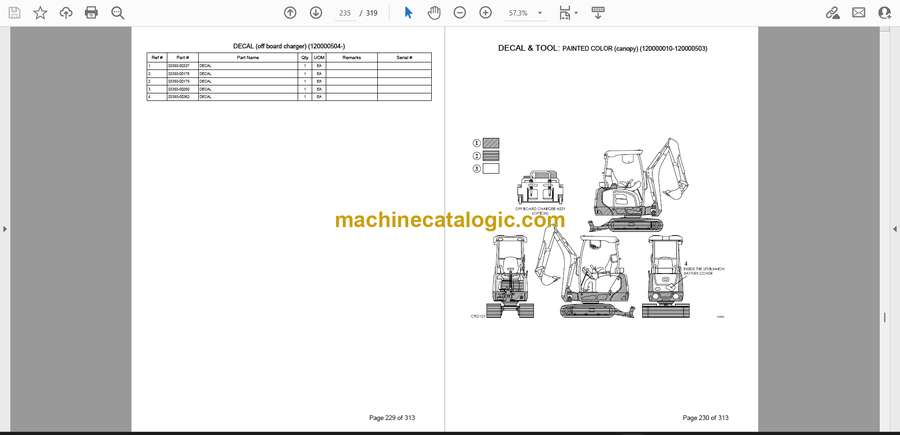
Task: Expand the left navigation pane
Action: click(5, 229)
